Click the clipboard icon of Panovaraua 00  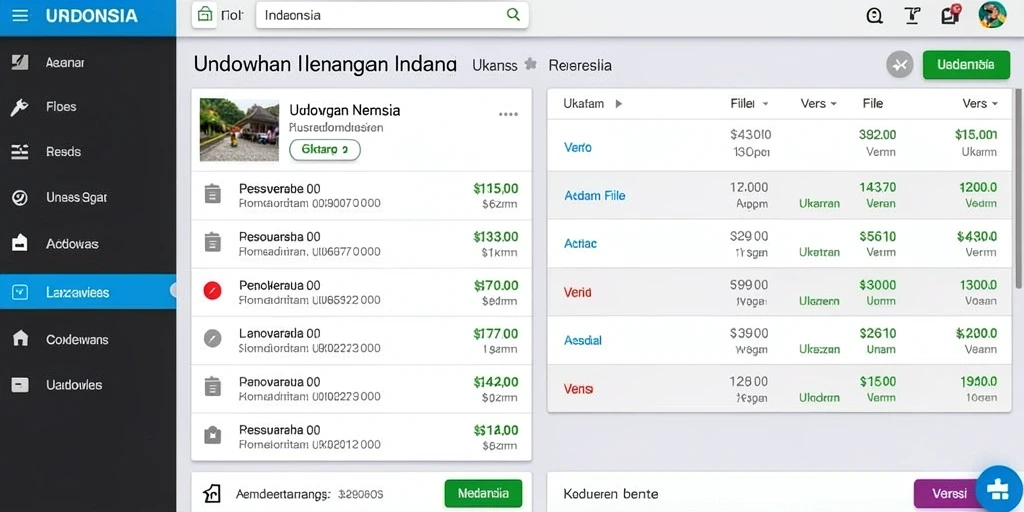(212, 387)
